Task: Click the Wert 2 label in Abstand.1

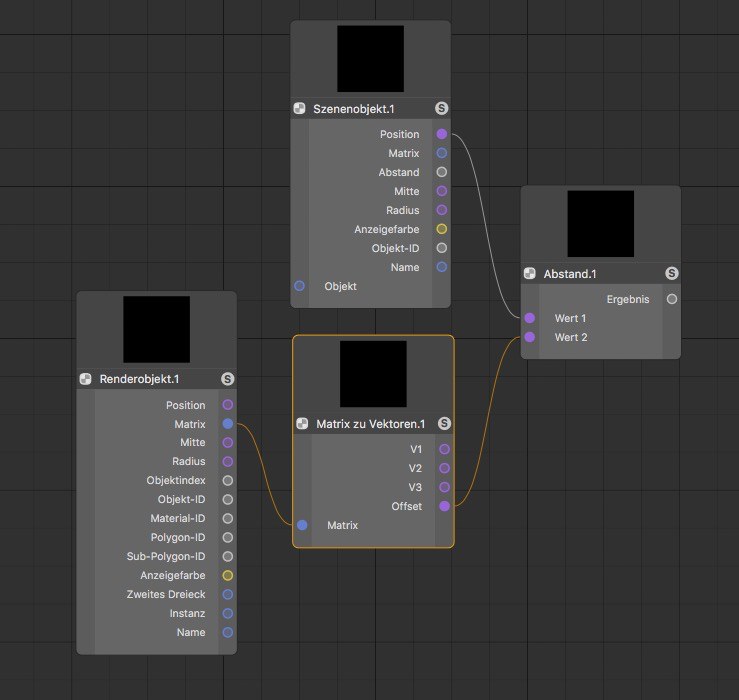Action: [571, 337]
